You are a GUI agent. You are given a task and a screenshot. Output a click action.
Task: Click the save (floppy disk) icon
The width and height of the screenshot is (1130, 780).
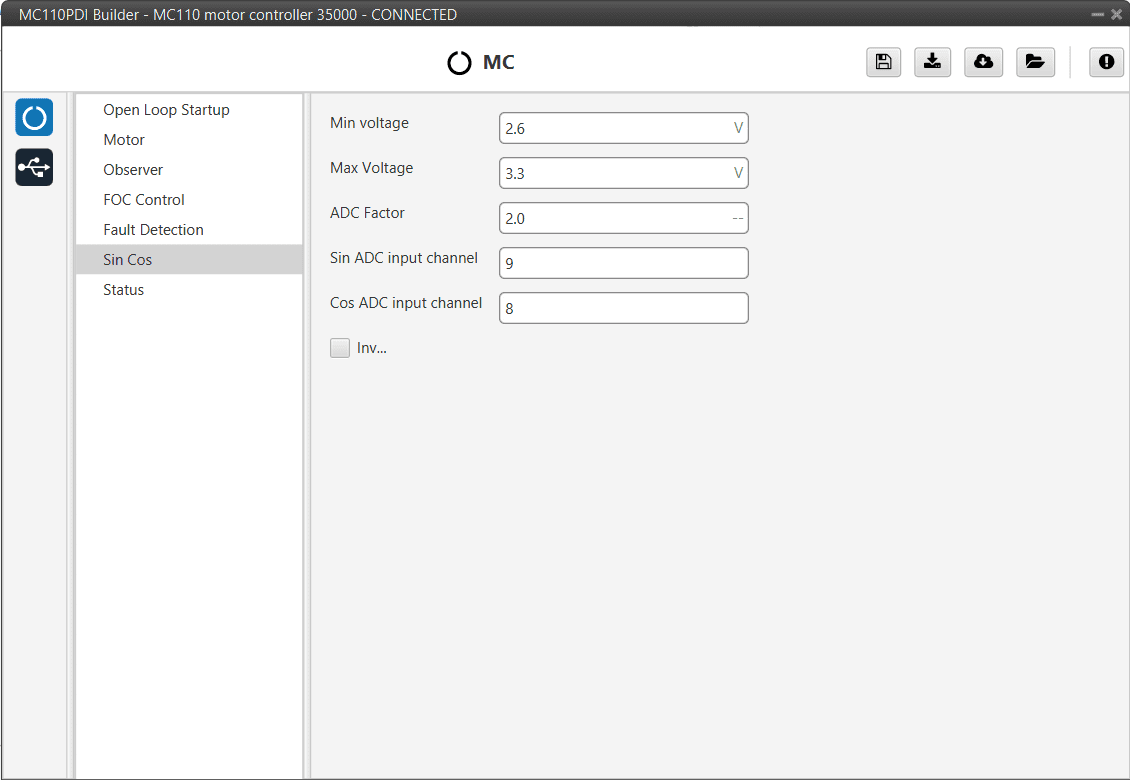point(884,62)
